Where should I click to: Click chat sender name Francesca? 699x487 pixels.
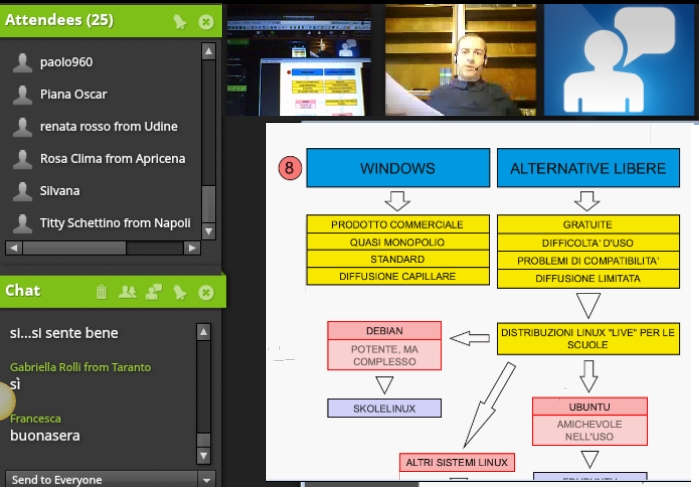(35, 418)
